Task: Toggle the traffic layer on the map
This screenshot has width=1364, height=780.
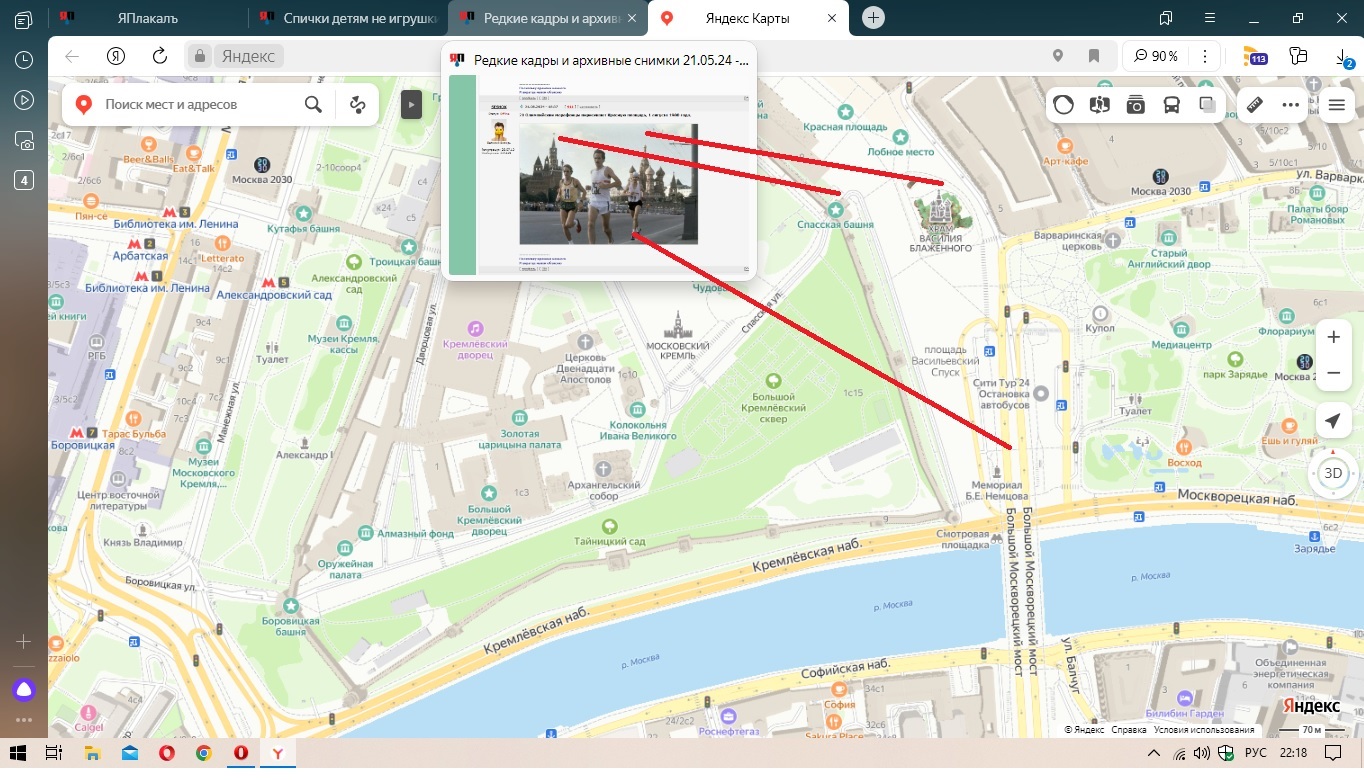Action: point(1063,104)
